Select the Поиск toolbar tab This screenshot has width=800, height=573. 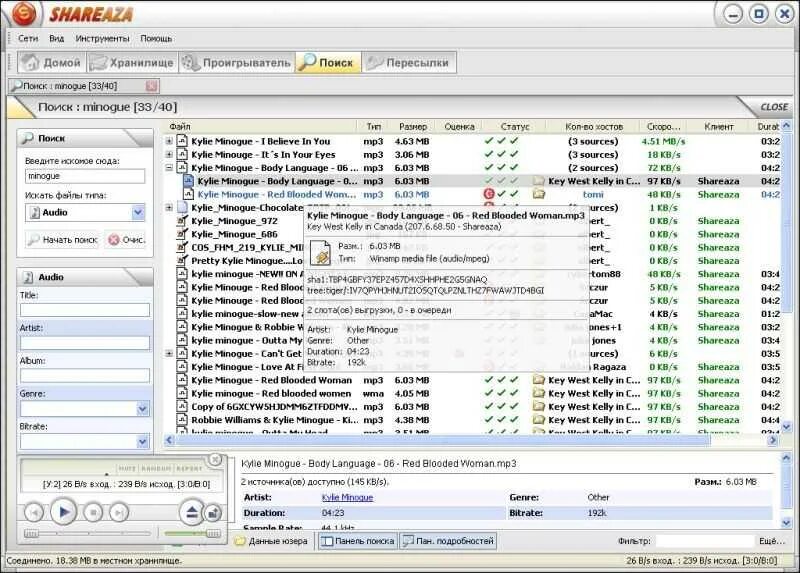tap(328, 63)
